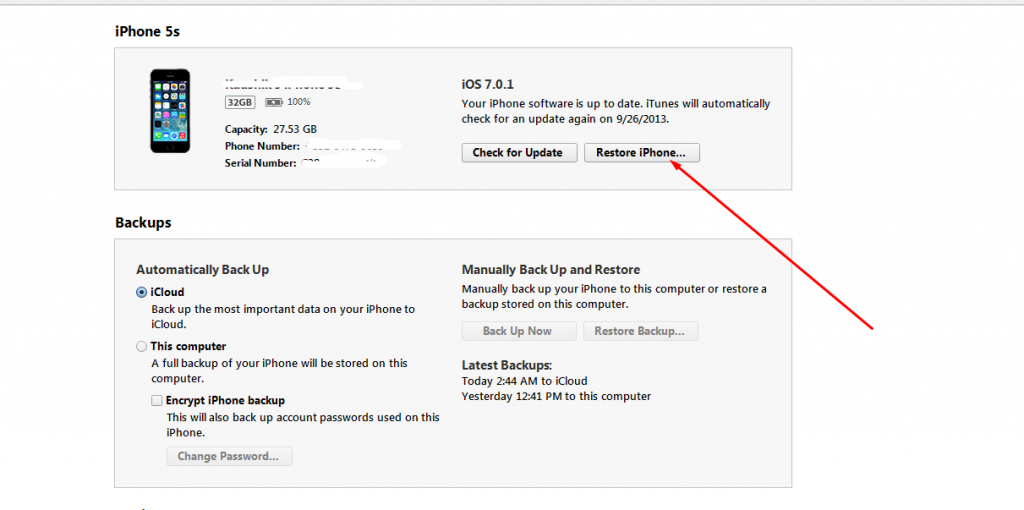Click the 32GB storage badge

[240, 102]
